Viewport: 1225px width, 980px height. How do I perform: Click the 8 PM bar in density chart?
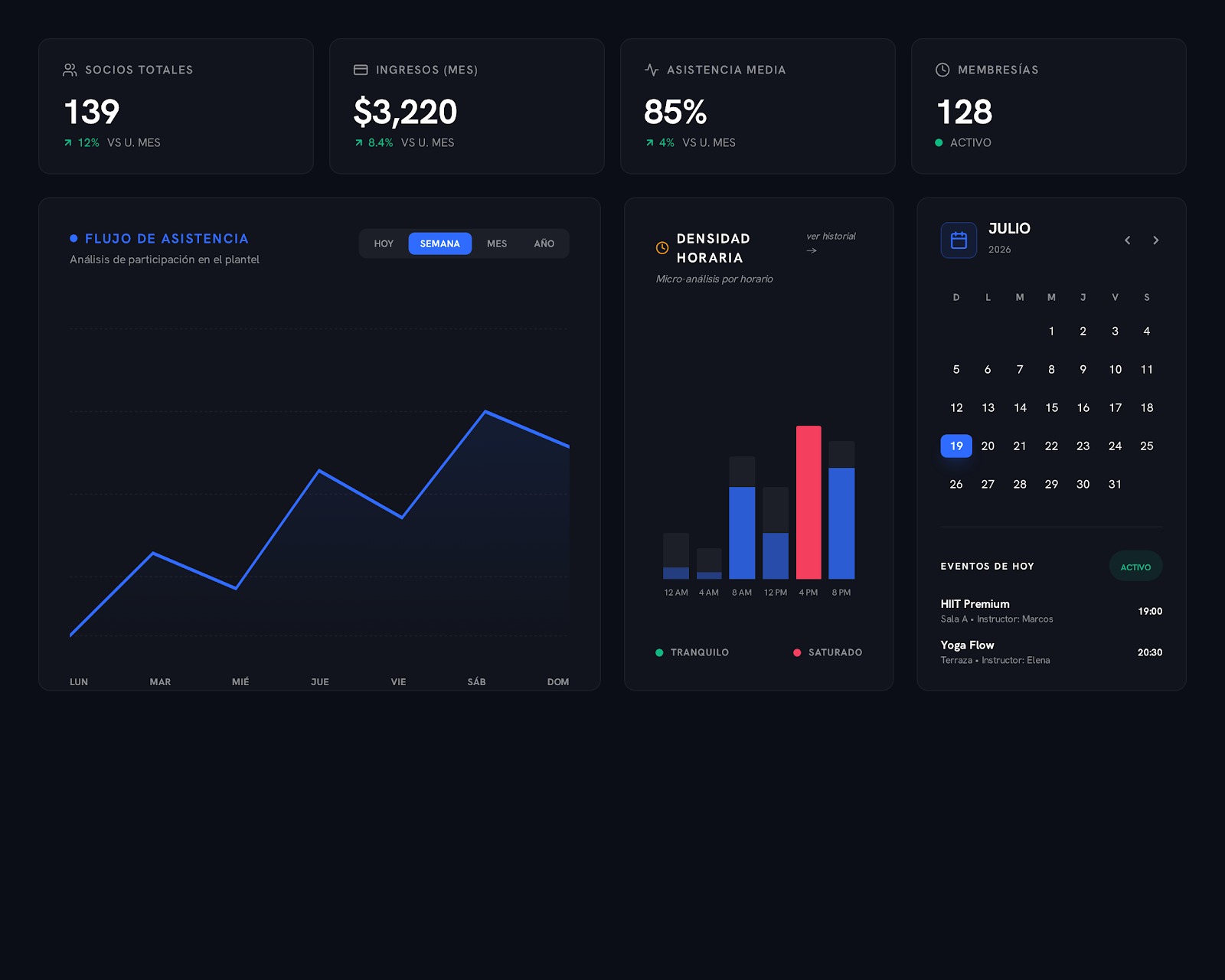(841, 510)
